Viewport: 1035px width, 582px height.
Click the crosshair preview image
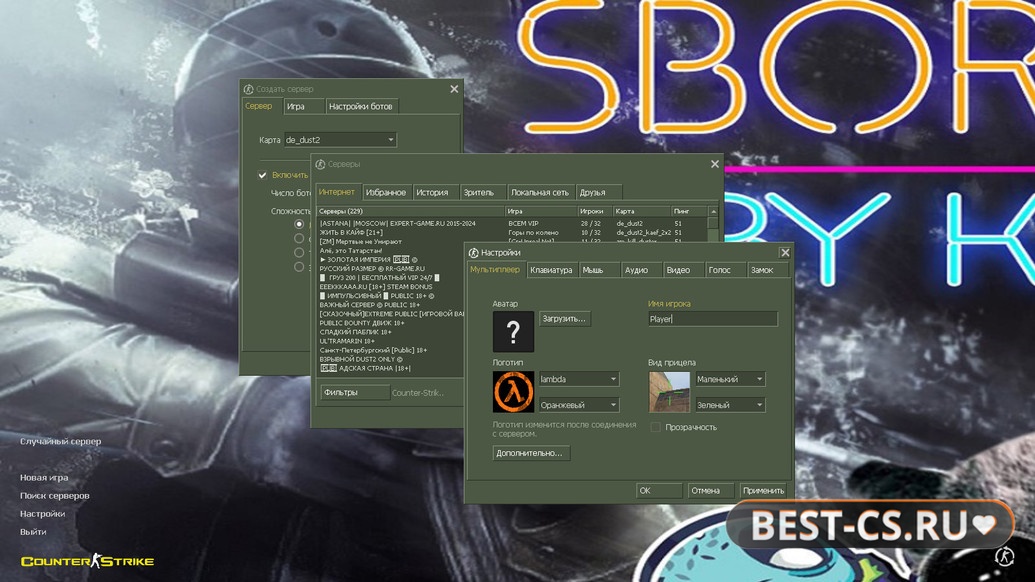(669, 392)
